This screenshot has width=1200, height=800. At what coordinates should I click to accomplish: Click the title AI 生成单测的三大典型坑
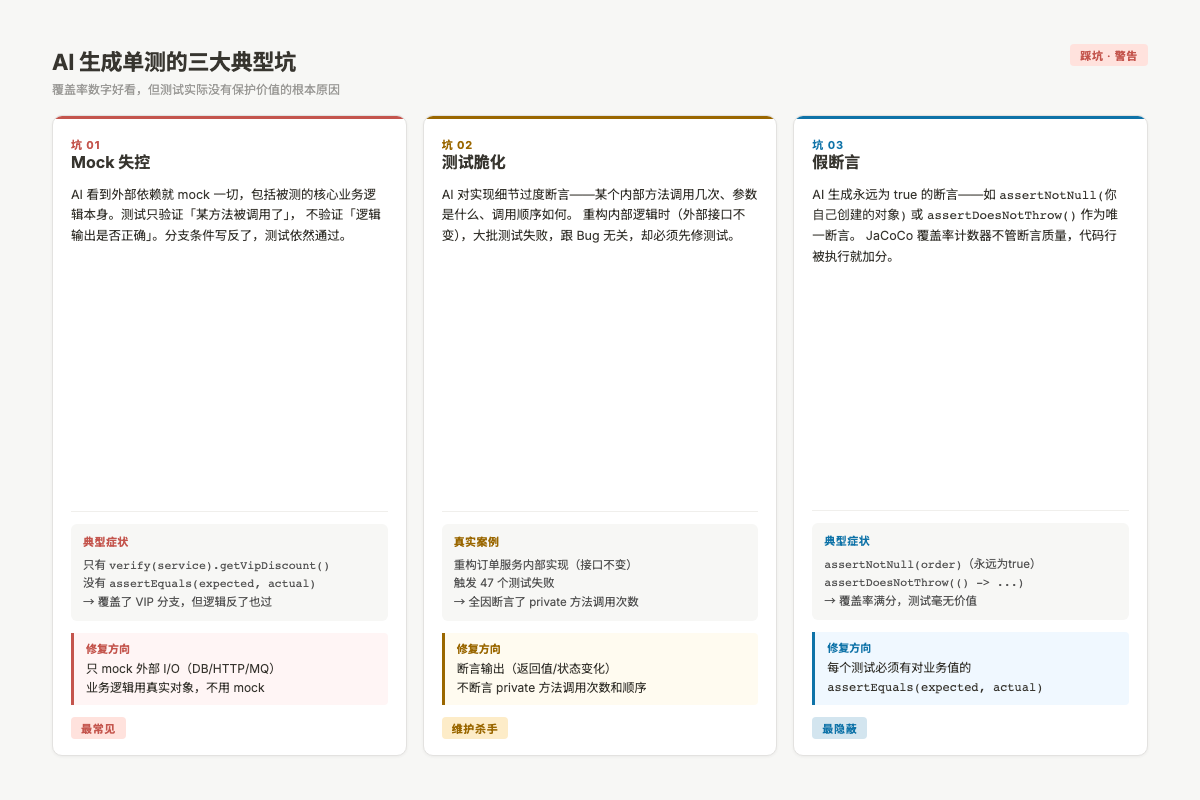174,63
